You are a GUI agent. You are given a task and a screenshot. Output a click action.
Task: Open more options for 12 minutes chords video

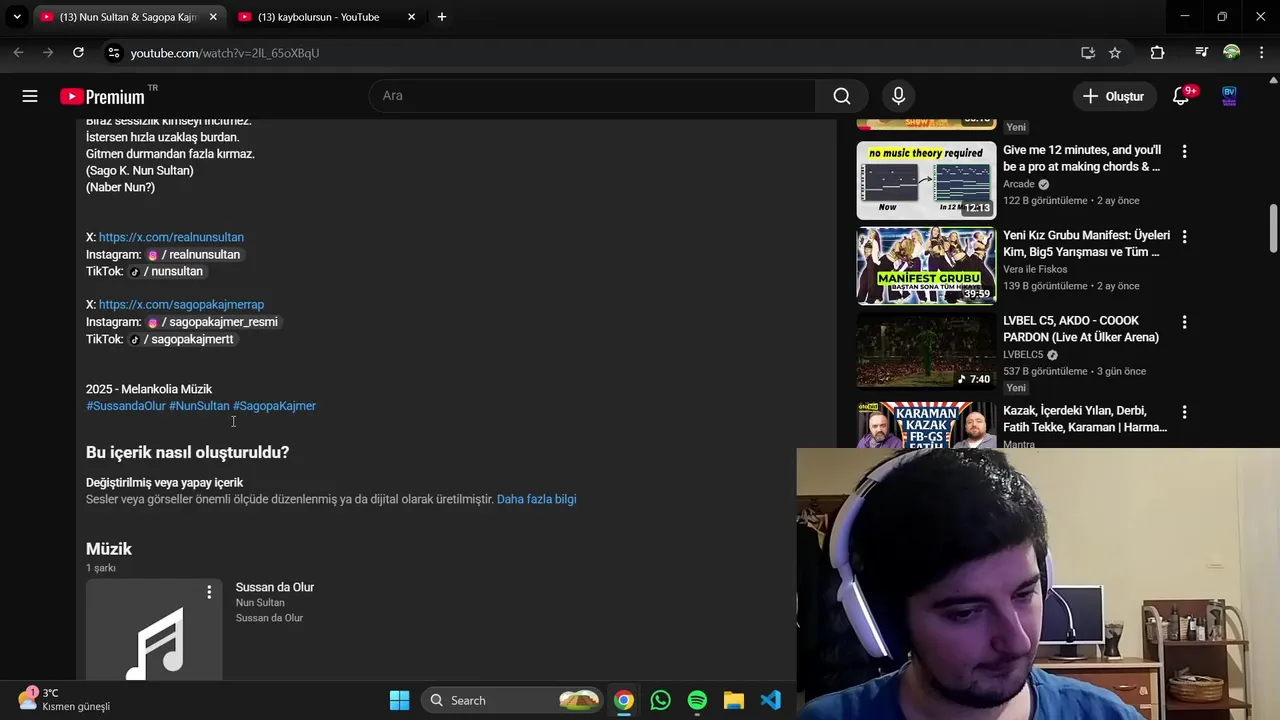pos(1184,152)
